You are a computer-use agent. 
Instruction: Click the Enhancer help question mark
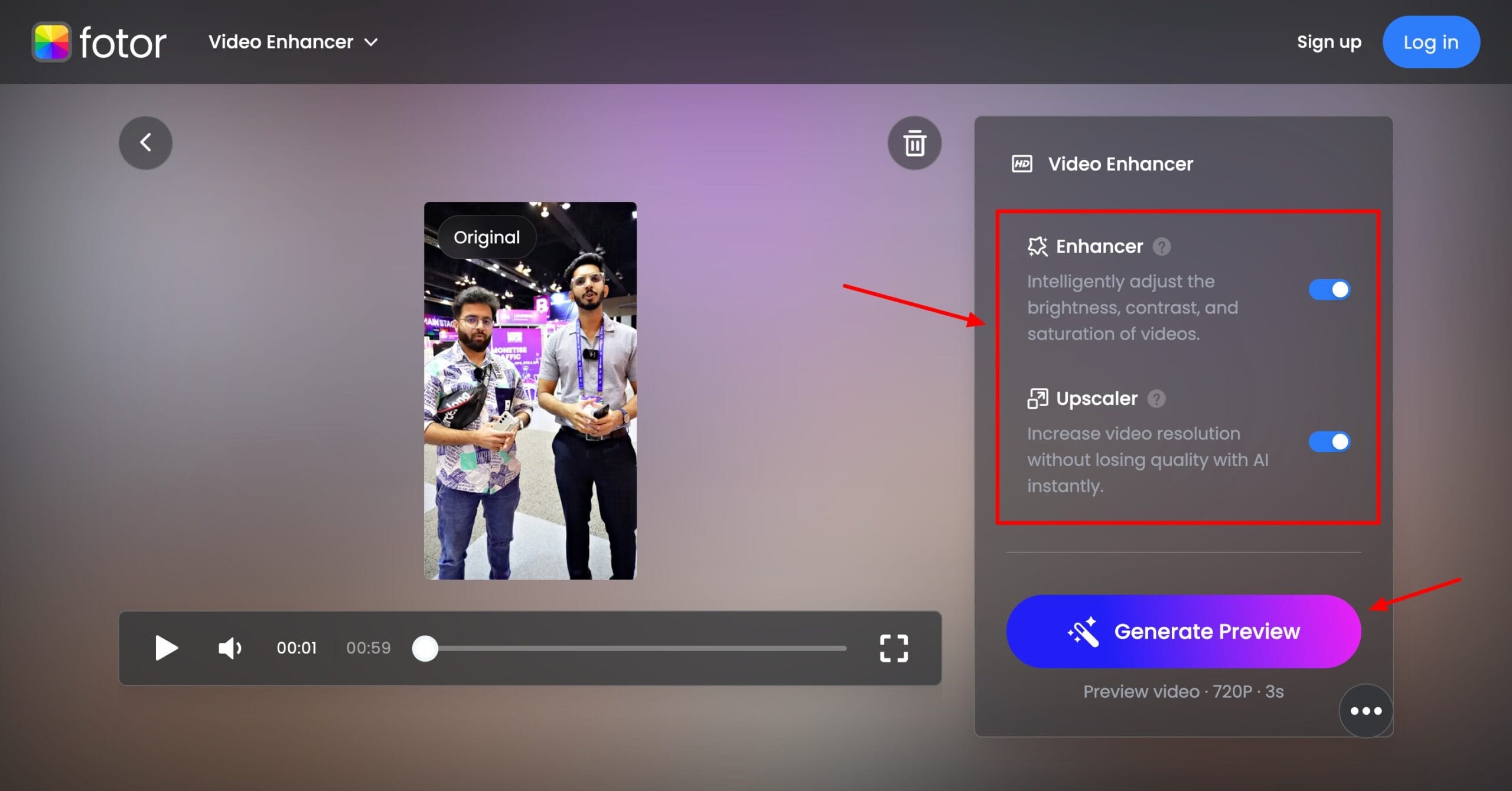tap(1161, 246)
